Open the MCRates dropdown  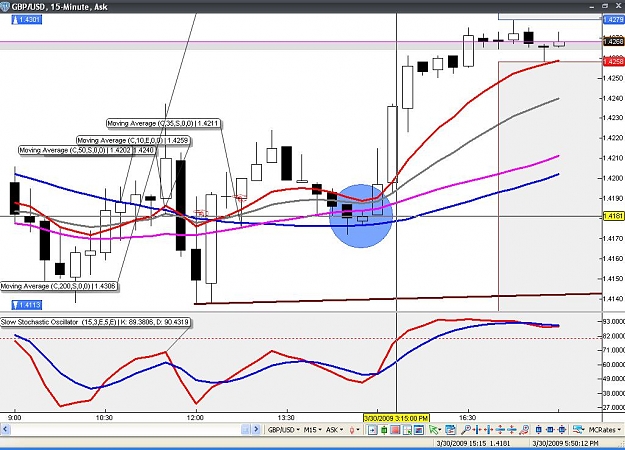pos(605,430)
